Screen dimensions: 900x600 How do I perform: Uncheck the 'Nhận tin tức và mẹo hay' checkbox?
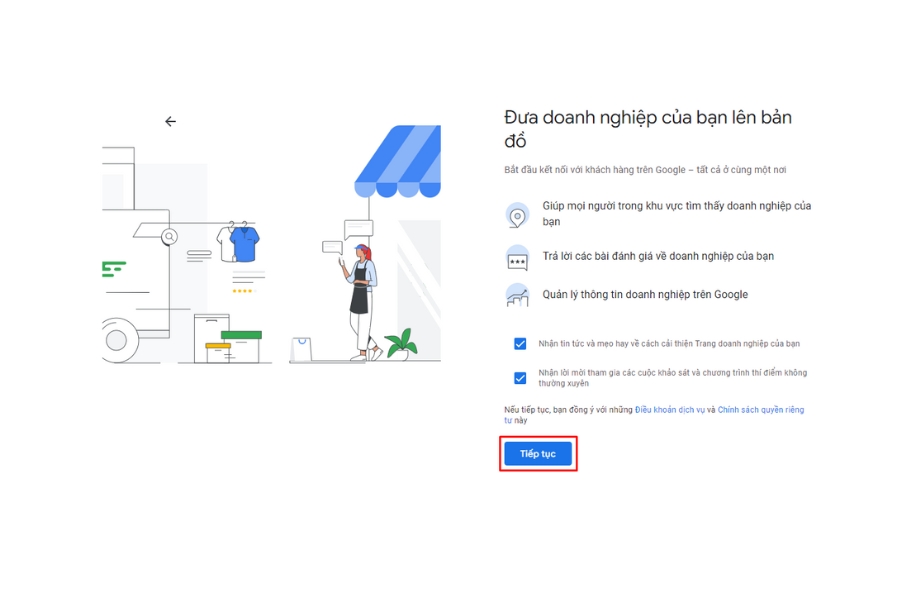click(520, 344)
